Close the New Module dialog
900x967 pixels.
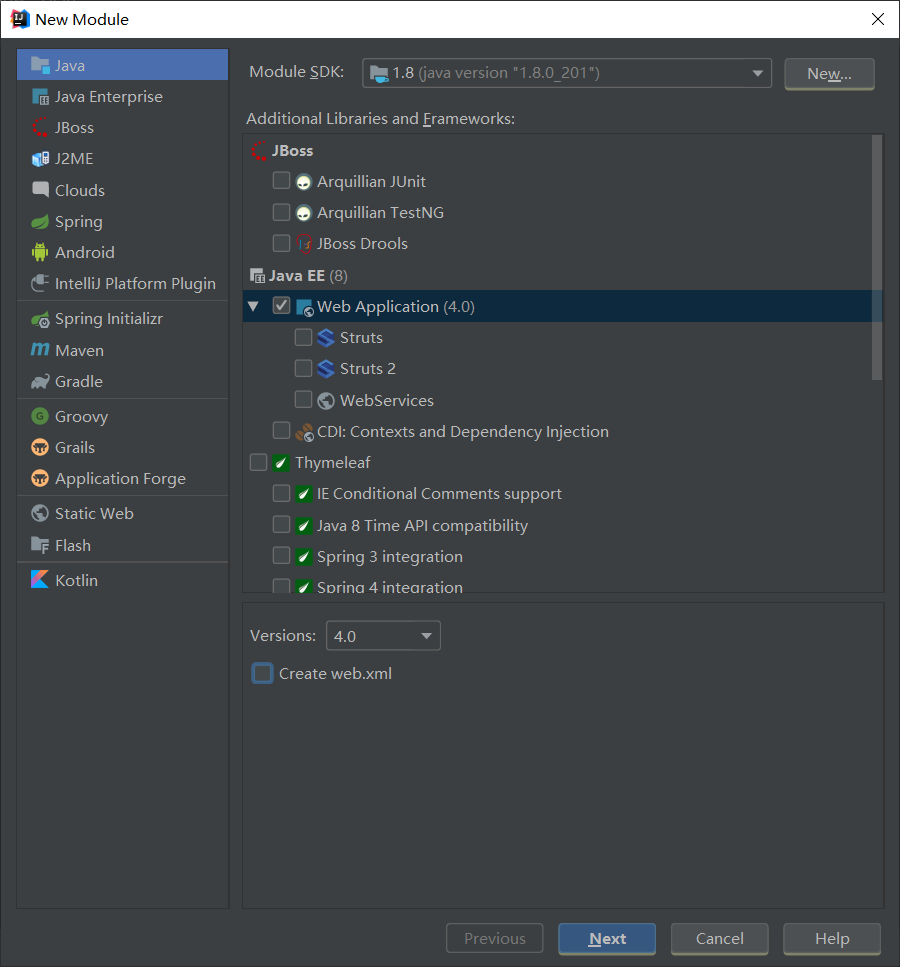pos(878,19)
